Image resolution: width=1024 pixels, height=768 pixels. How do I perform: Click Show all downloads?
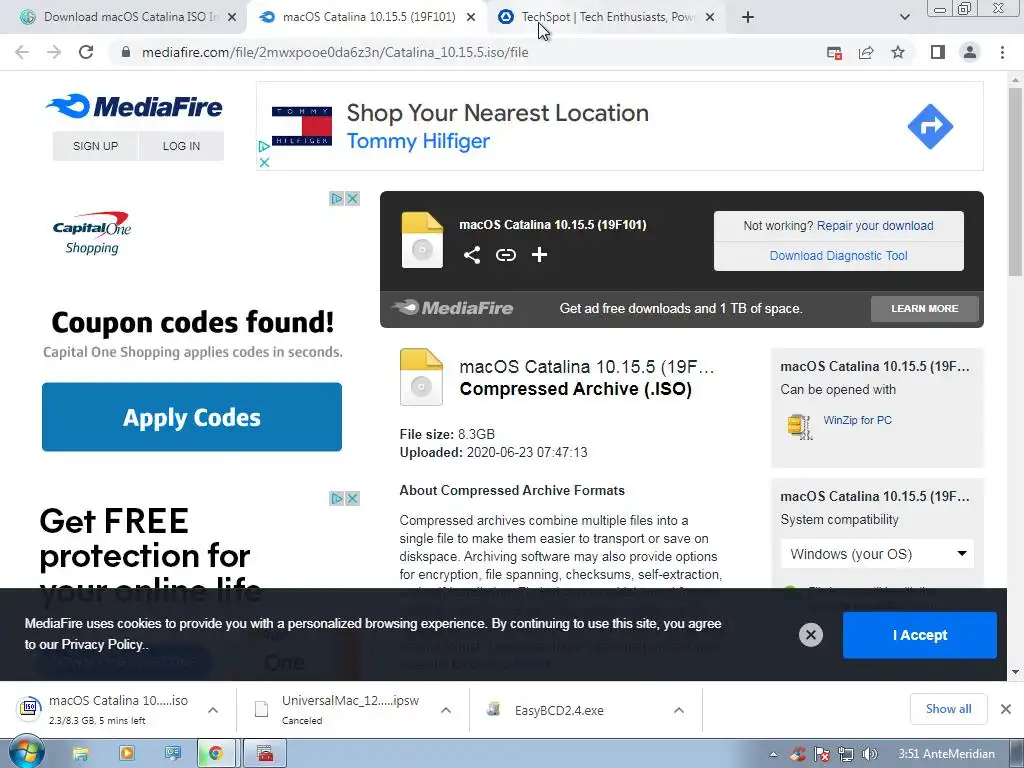tap(948, 709)
